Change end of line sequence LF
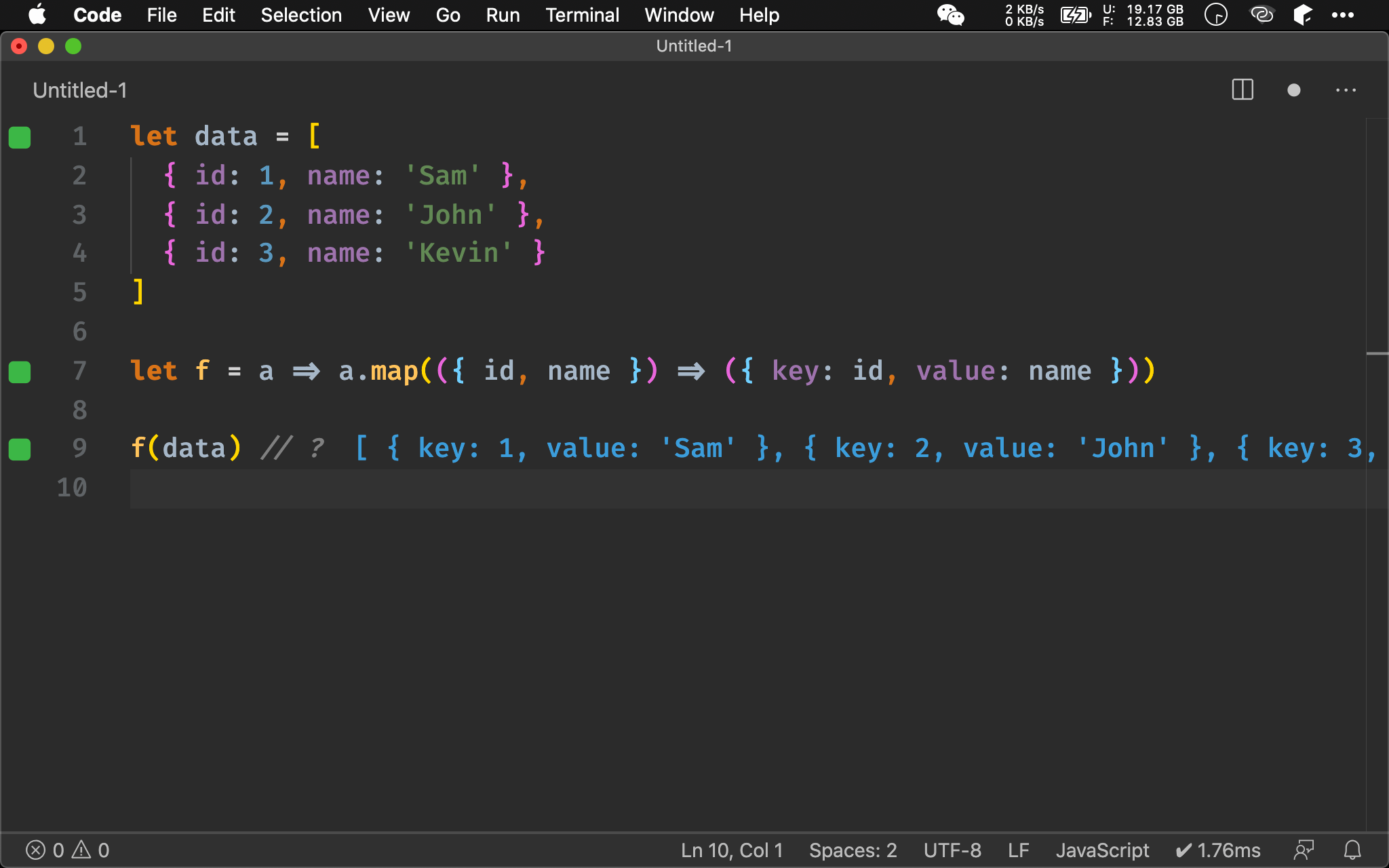 click(x=1019, y=850)
